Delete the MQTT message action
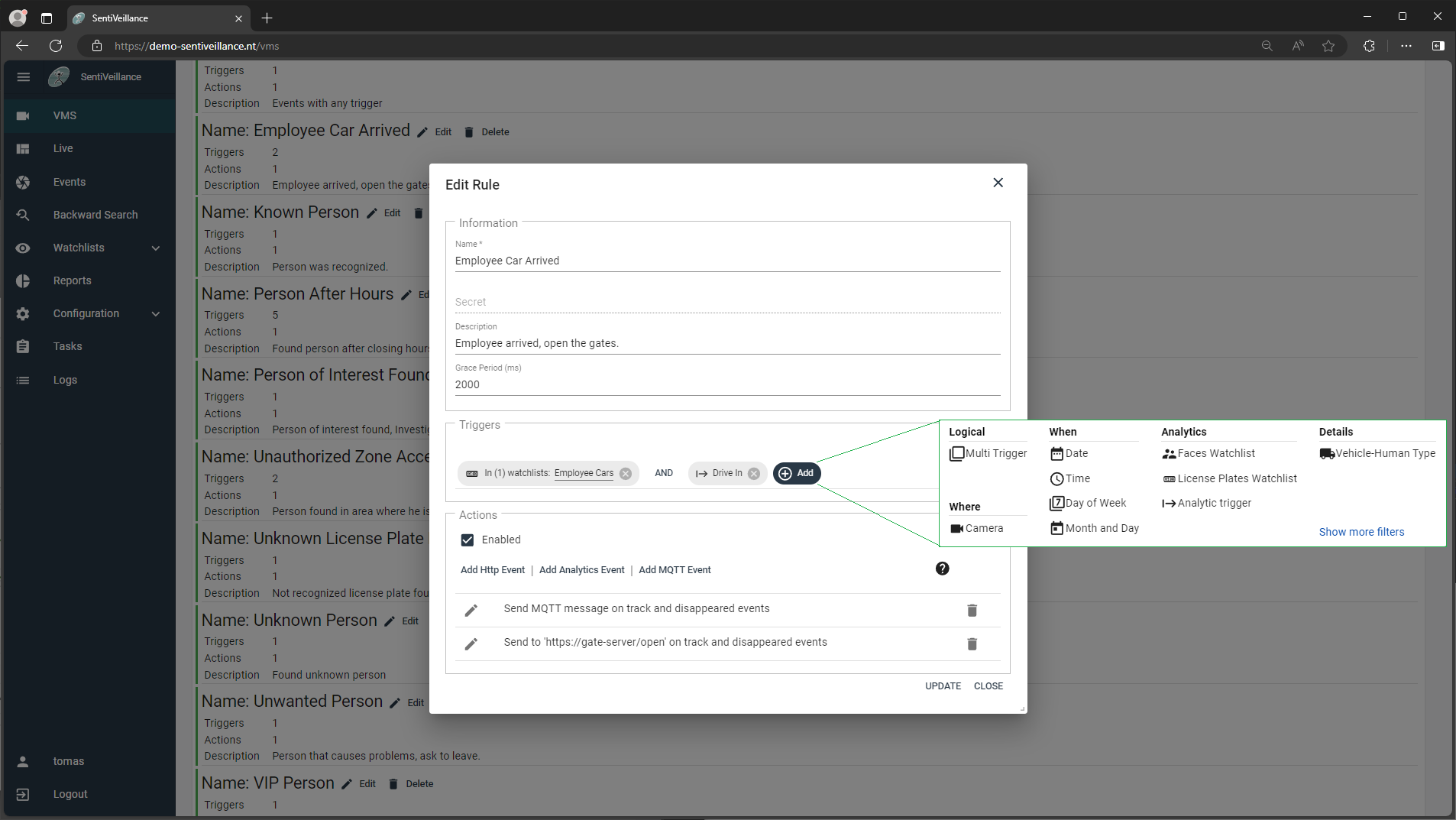 tap(972, 610)
